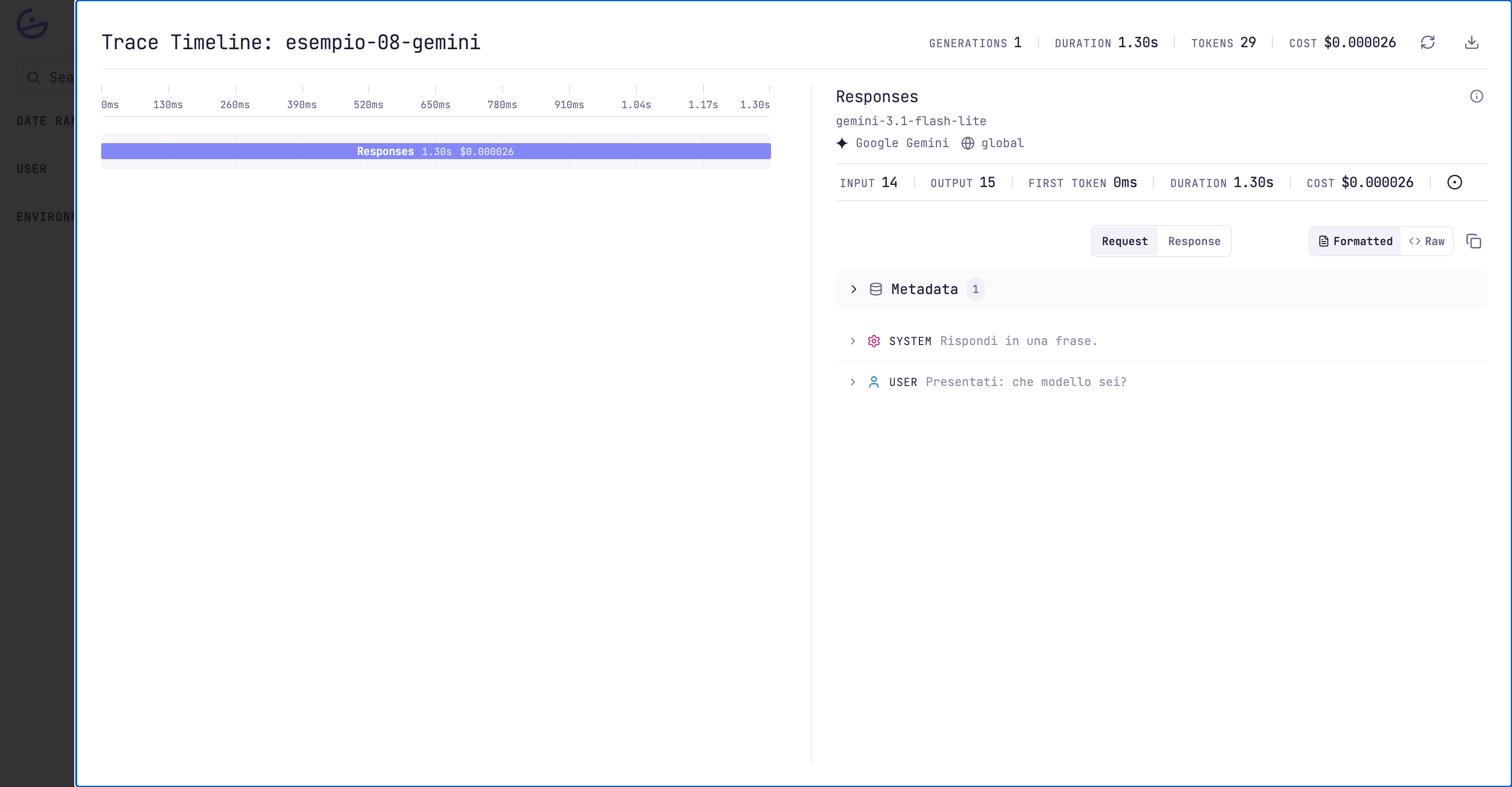1512x787 pixels.
Task: Select the Responses span bar in timeline
Action: (x=436, y=151)
